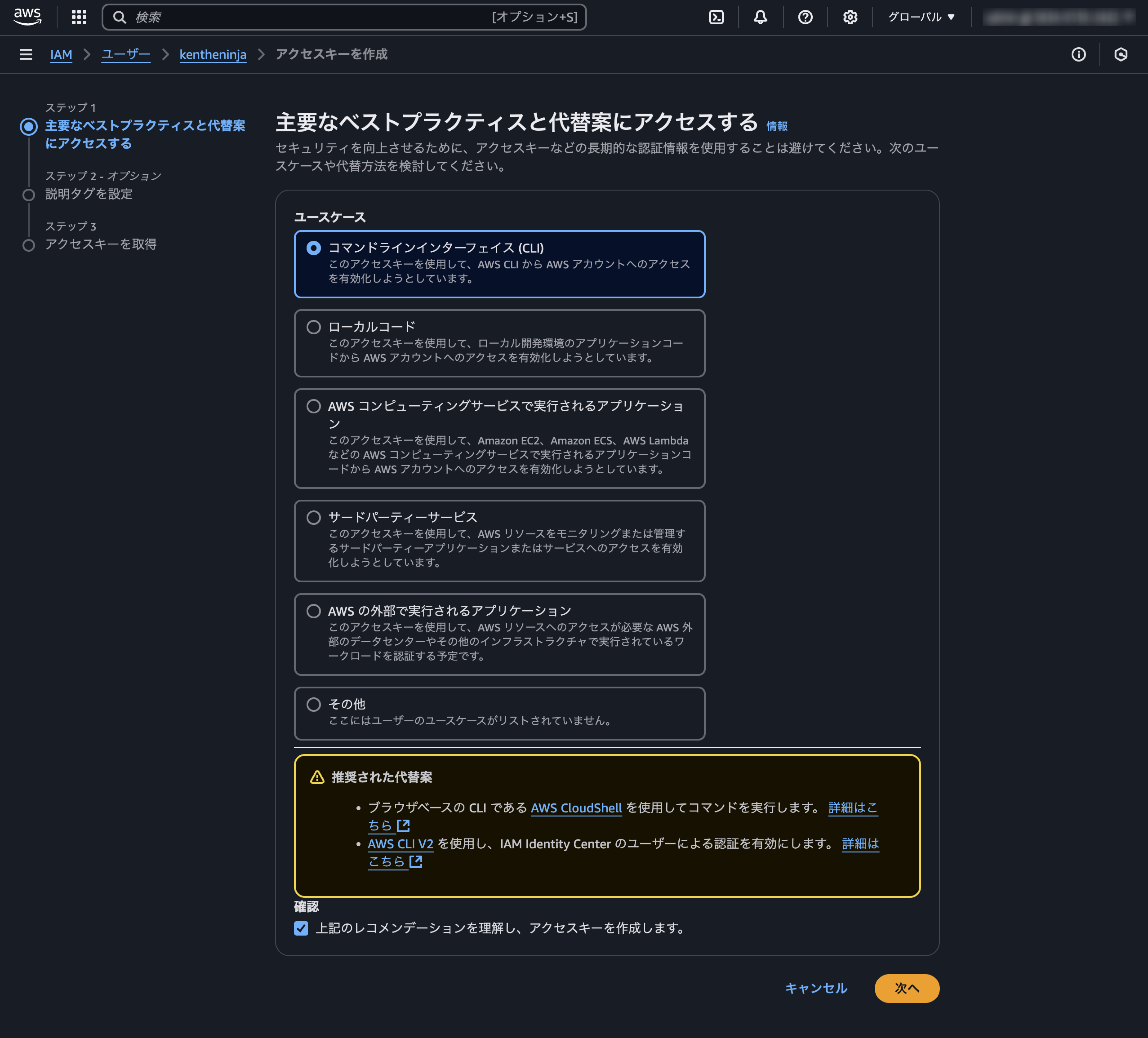Image resolution: width=1148 pixels, height=1038 pixels.
Task: Select the ローカルコード use case radio
Action: pos(313,327)
